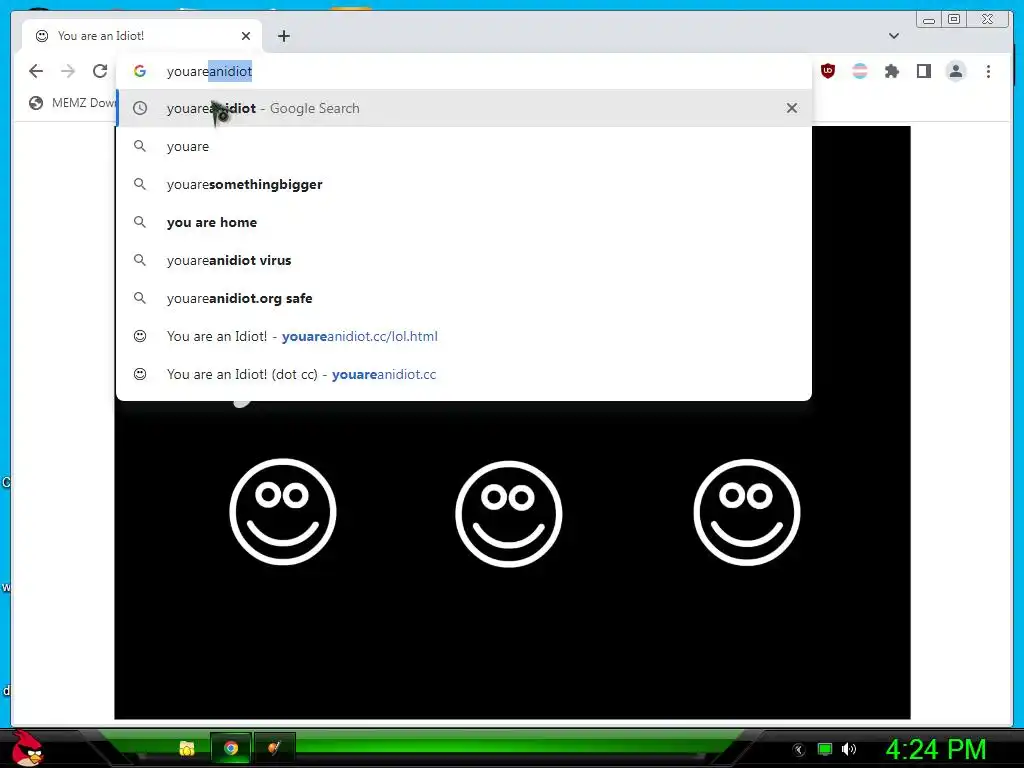Close the You are an Idiot tab
The width and height of the screenshot is (1024, 768).
tap(246, 36)
